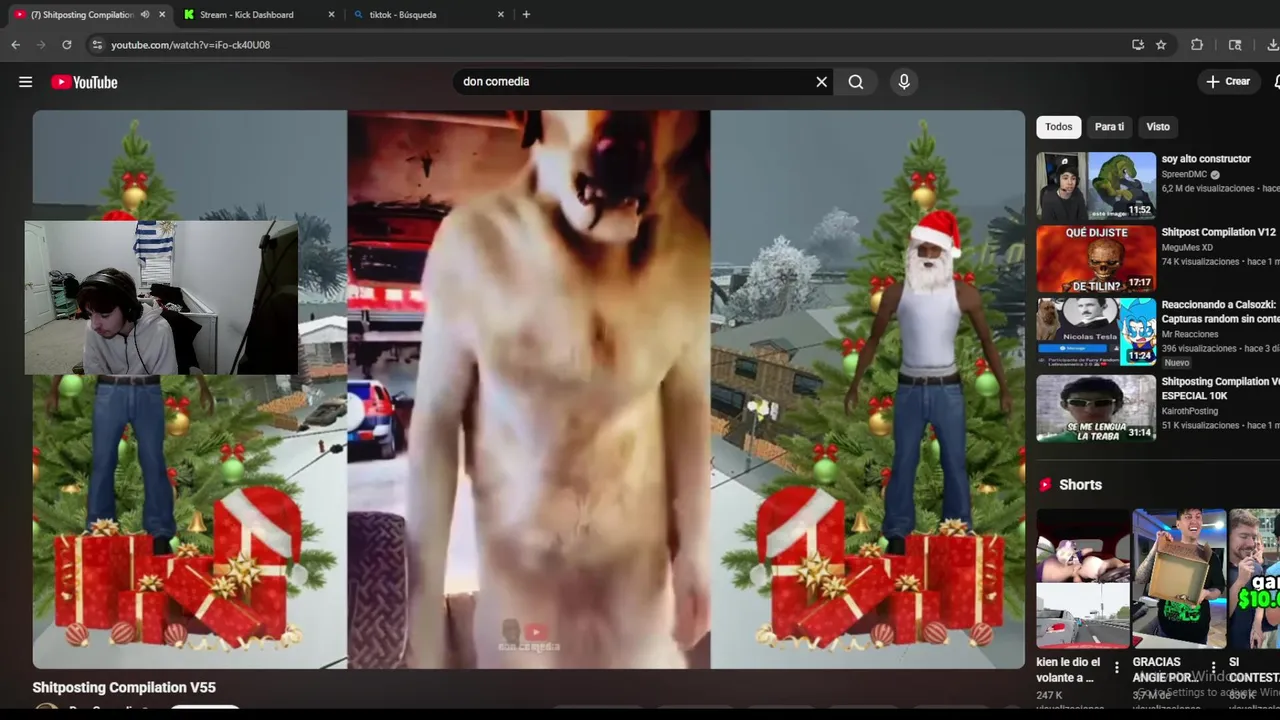This screenshot has height=720, width=1280.
Task: Click the Shorts section header
Action: tap(1080, 485)
